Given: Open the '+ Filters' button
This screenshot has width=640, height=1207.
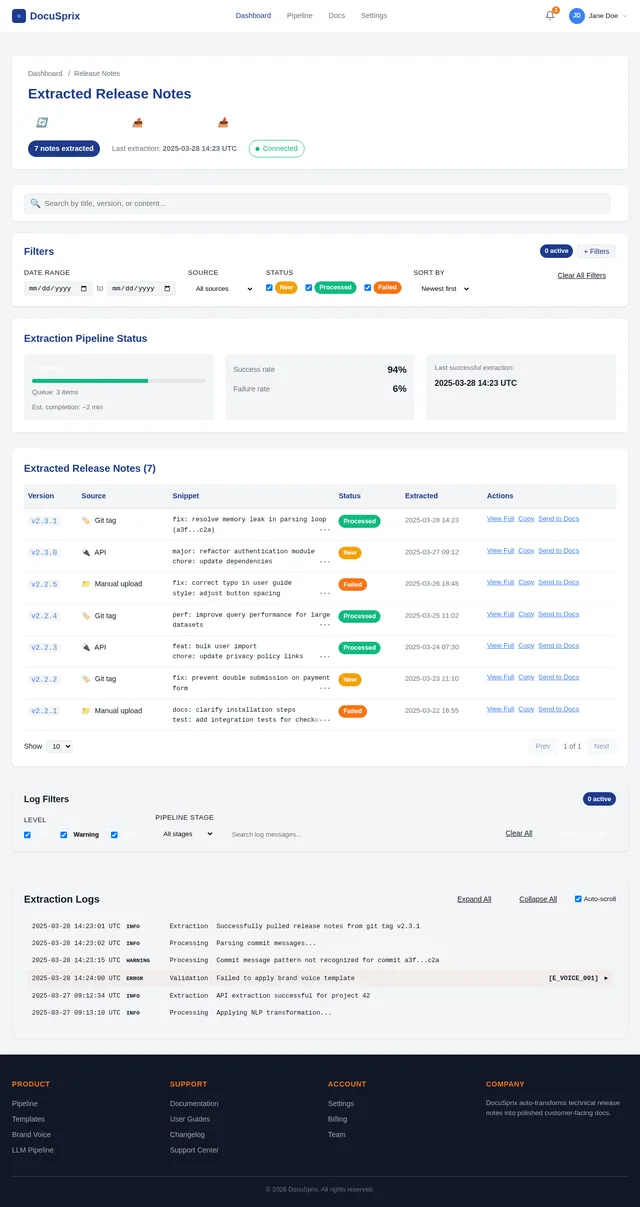Looking at the screenshot, I should coord(597,251).
